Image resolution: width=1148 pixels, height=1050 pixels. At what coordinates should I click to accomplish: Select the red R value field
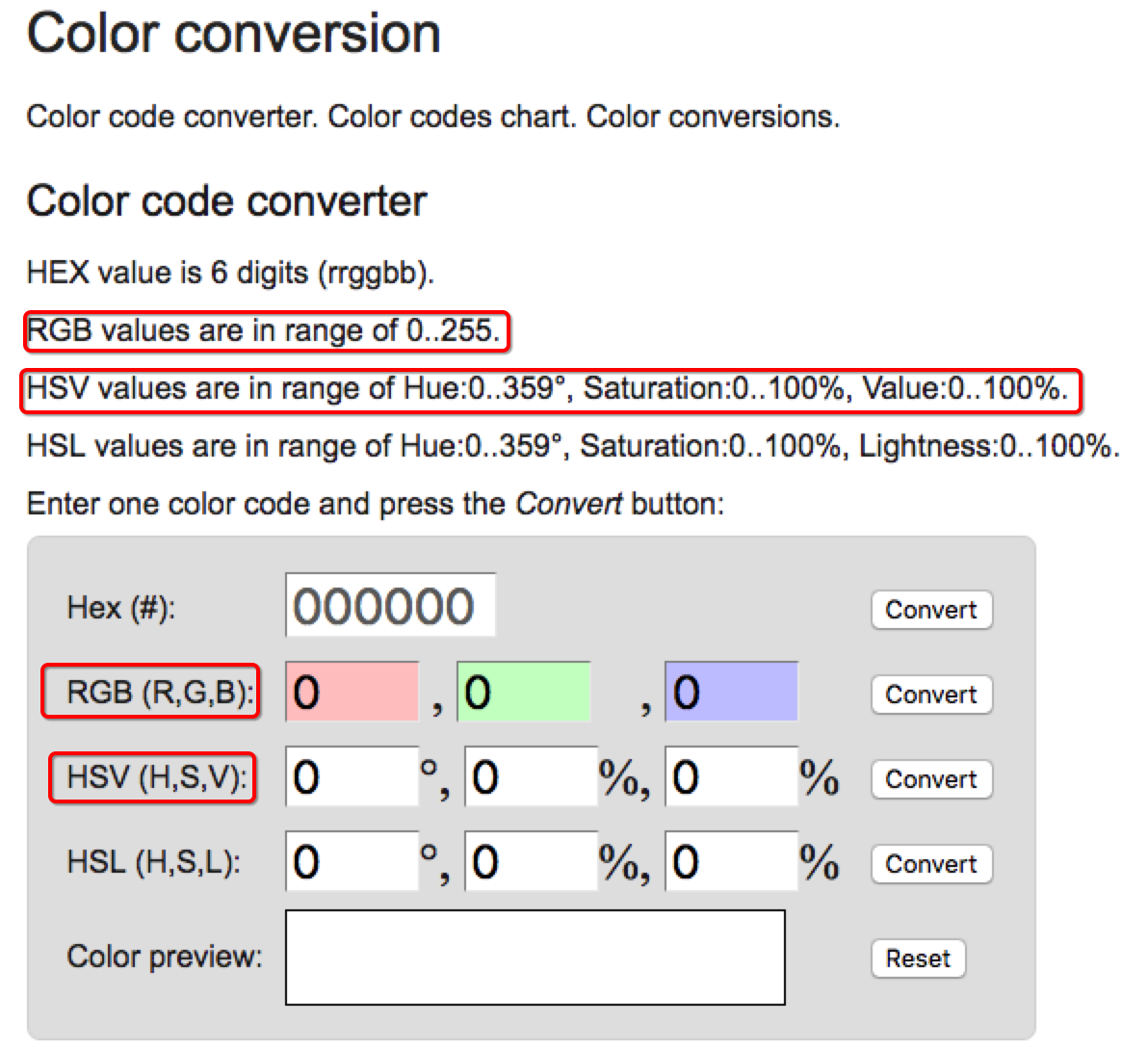point(352,692)
